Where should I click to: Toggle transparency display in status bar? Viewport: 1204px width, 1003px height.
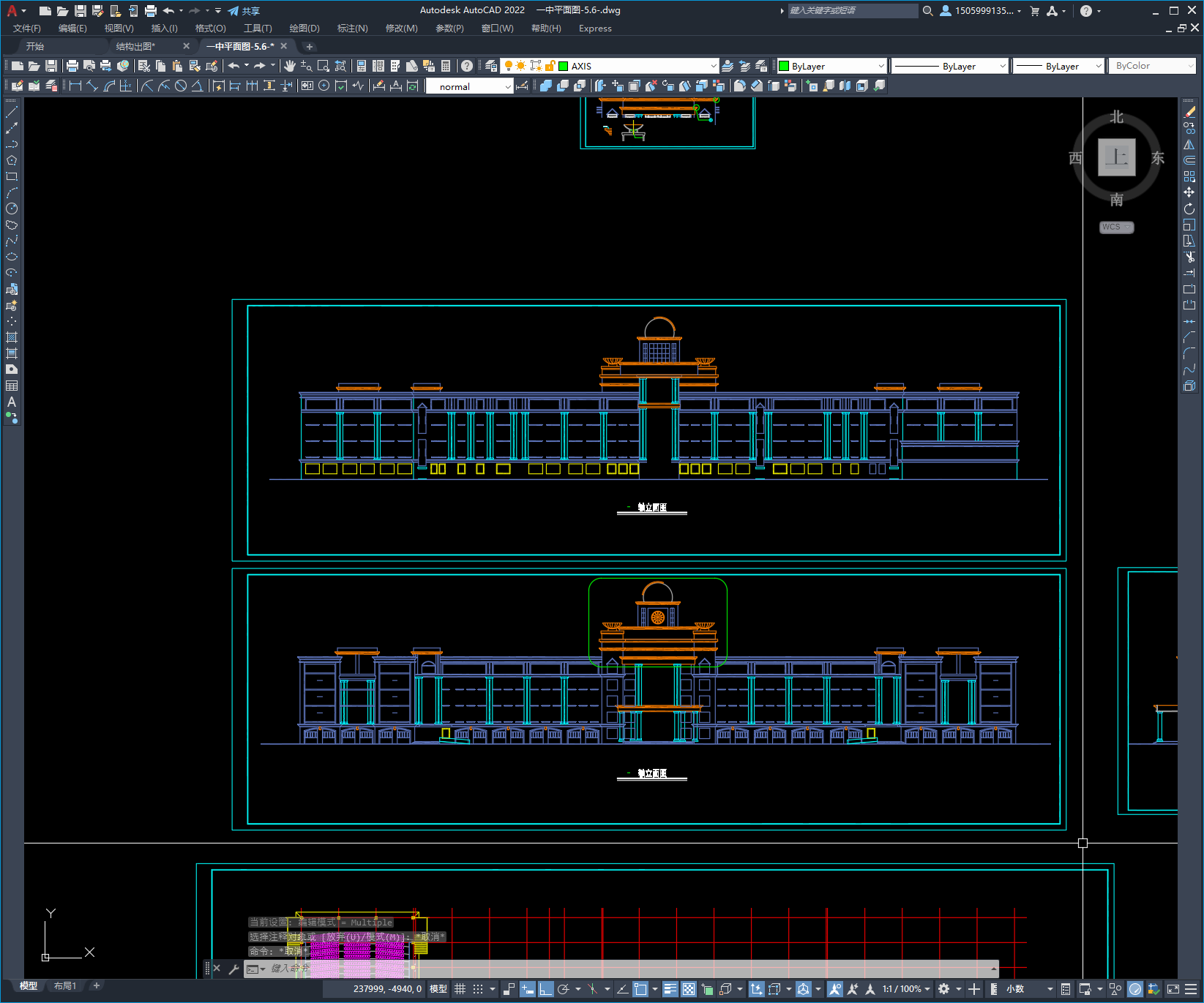(x=689, y=989)
